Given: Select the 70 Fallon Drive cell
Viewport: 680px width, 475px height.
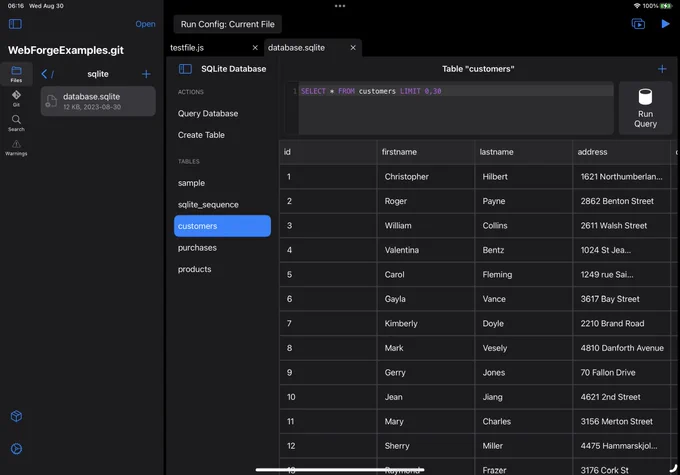Looking at the screenshot, I should [x=621, y=373].
